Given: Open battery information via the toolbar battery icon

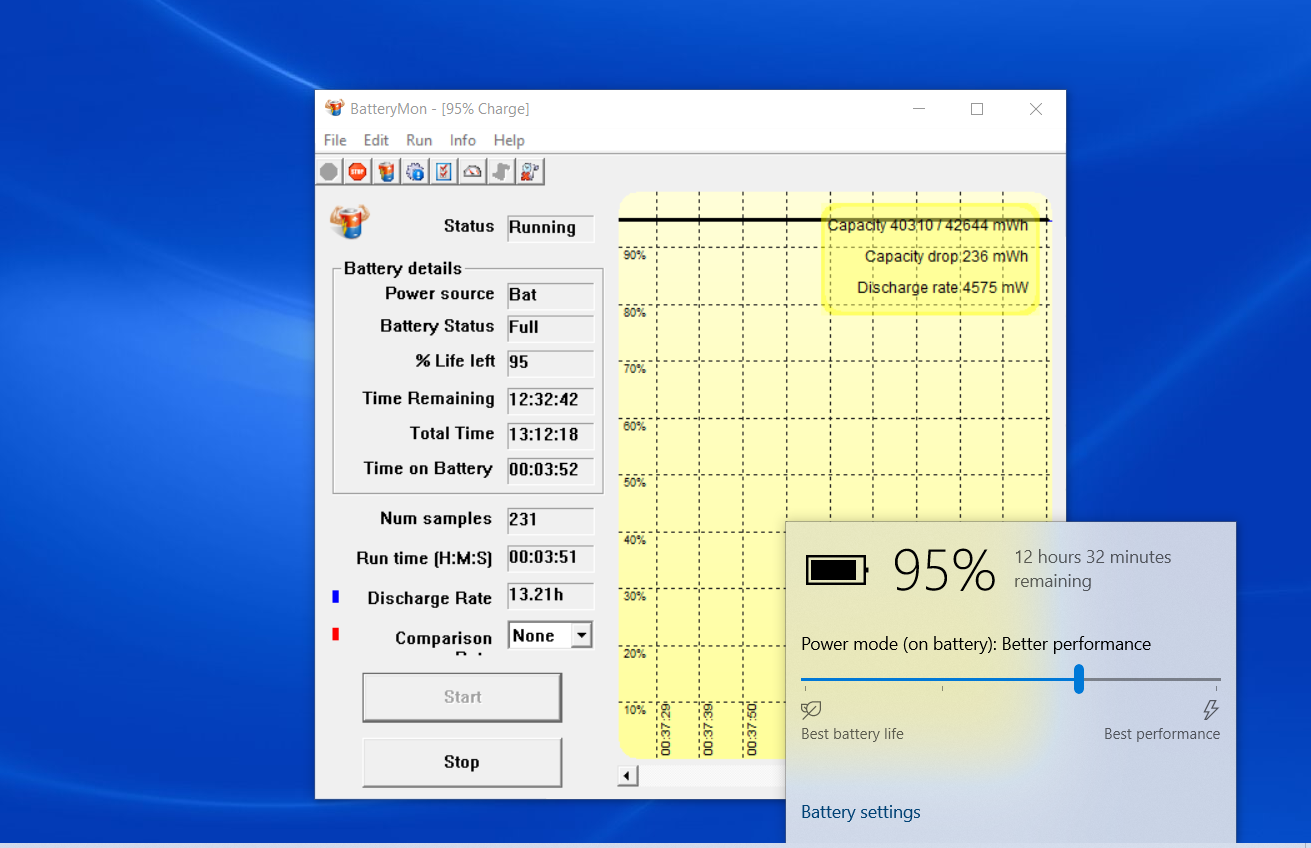Looking at the screenshot, I should (x=387, y=172).
